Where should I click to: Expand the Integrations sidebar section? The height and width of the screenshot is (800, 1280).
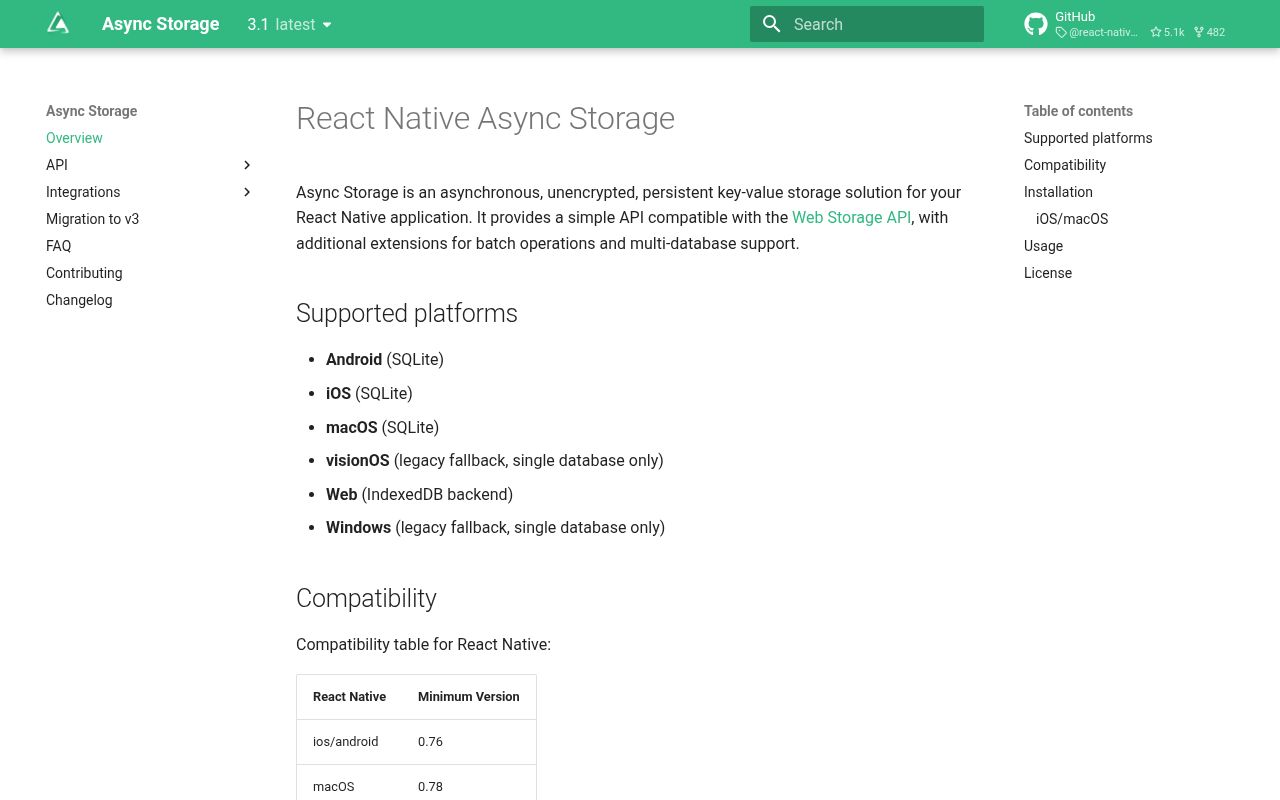(247, 192)
